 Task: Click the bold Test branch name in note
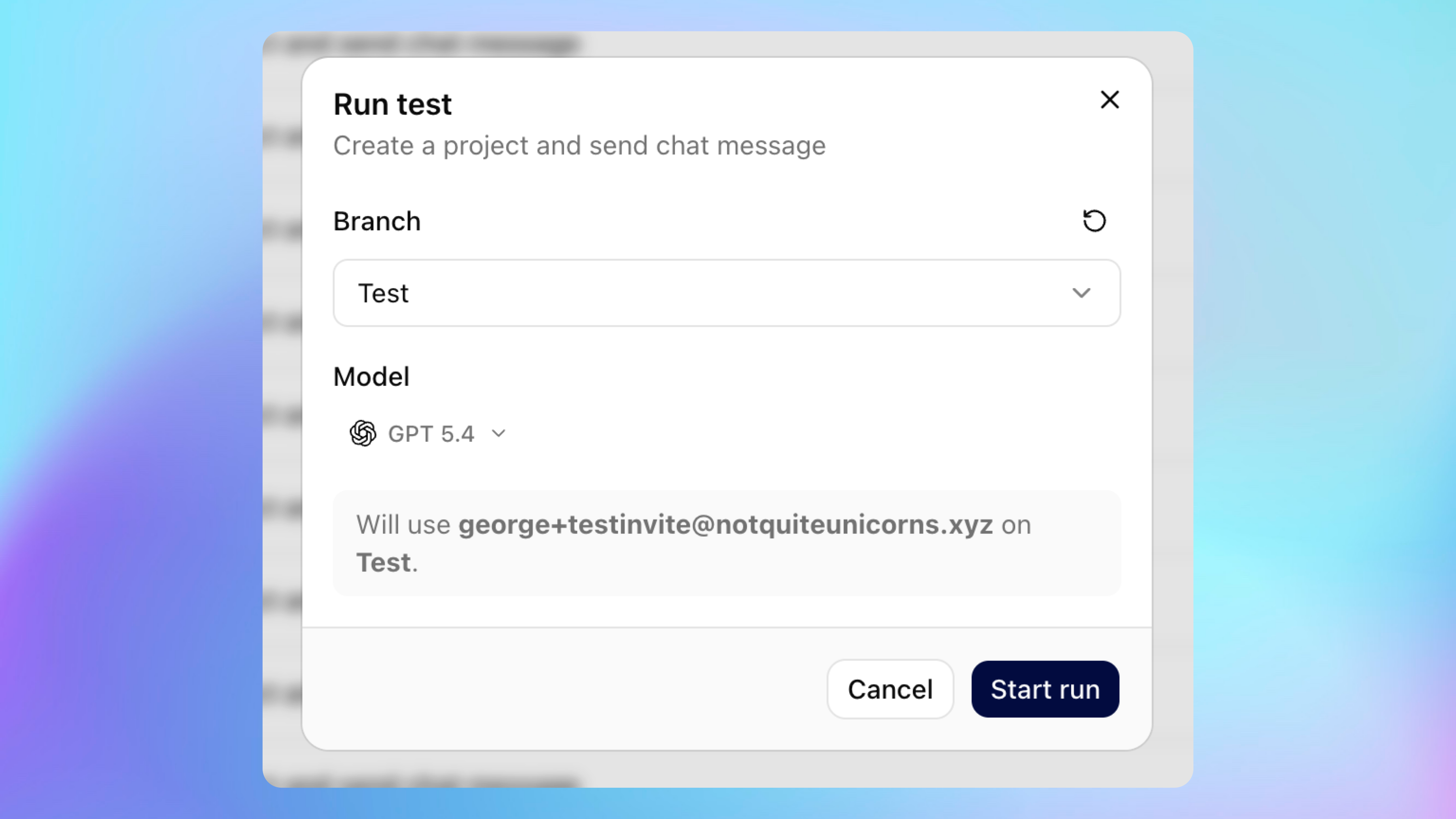[384, 563]
